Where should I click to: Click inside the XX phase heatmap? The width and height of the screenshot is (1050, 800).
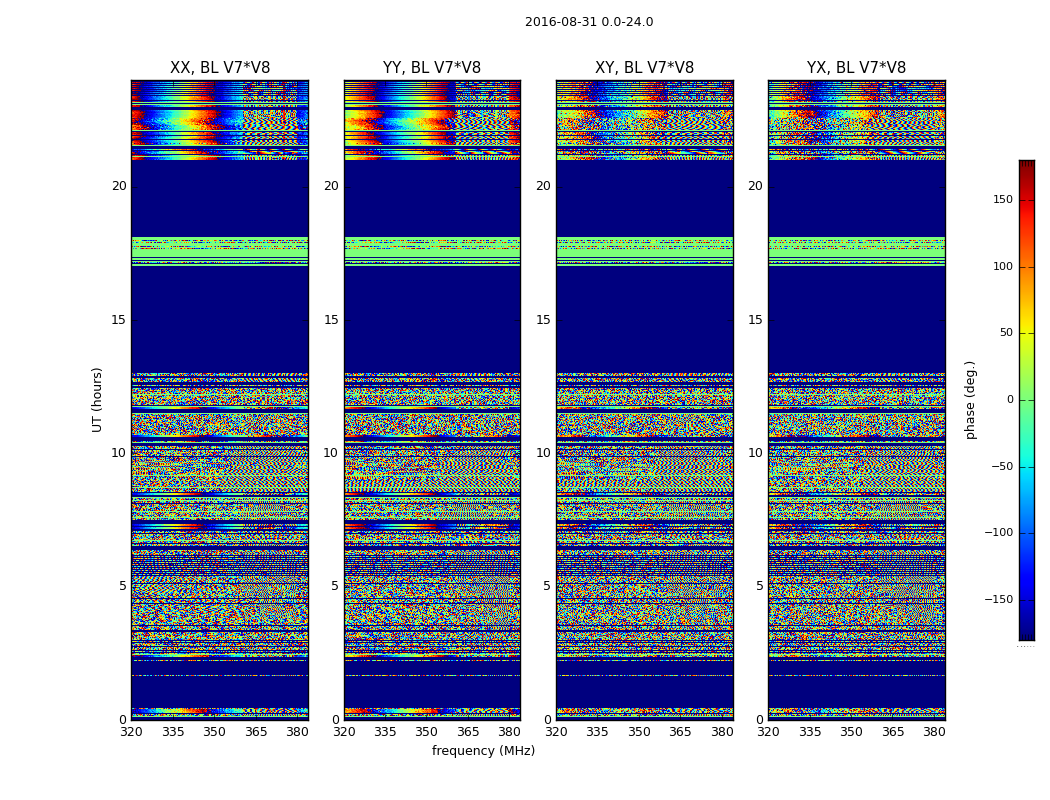[220, 400]
